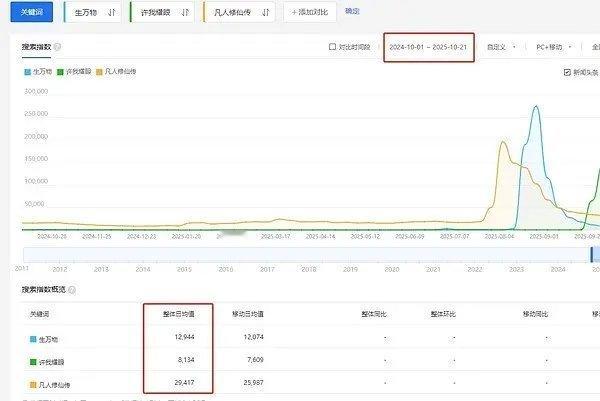Image resolution: width=600 pixels, height=401 pixels.
Task: Click the help icon beside 搜索指数概览
Action: (x=72, y=290)
